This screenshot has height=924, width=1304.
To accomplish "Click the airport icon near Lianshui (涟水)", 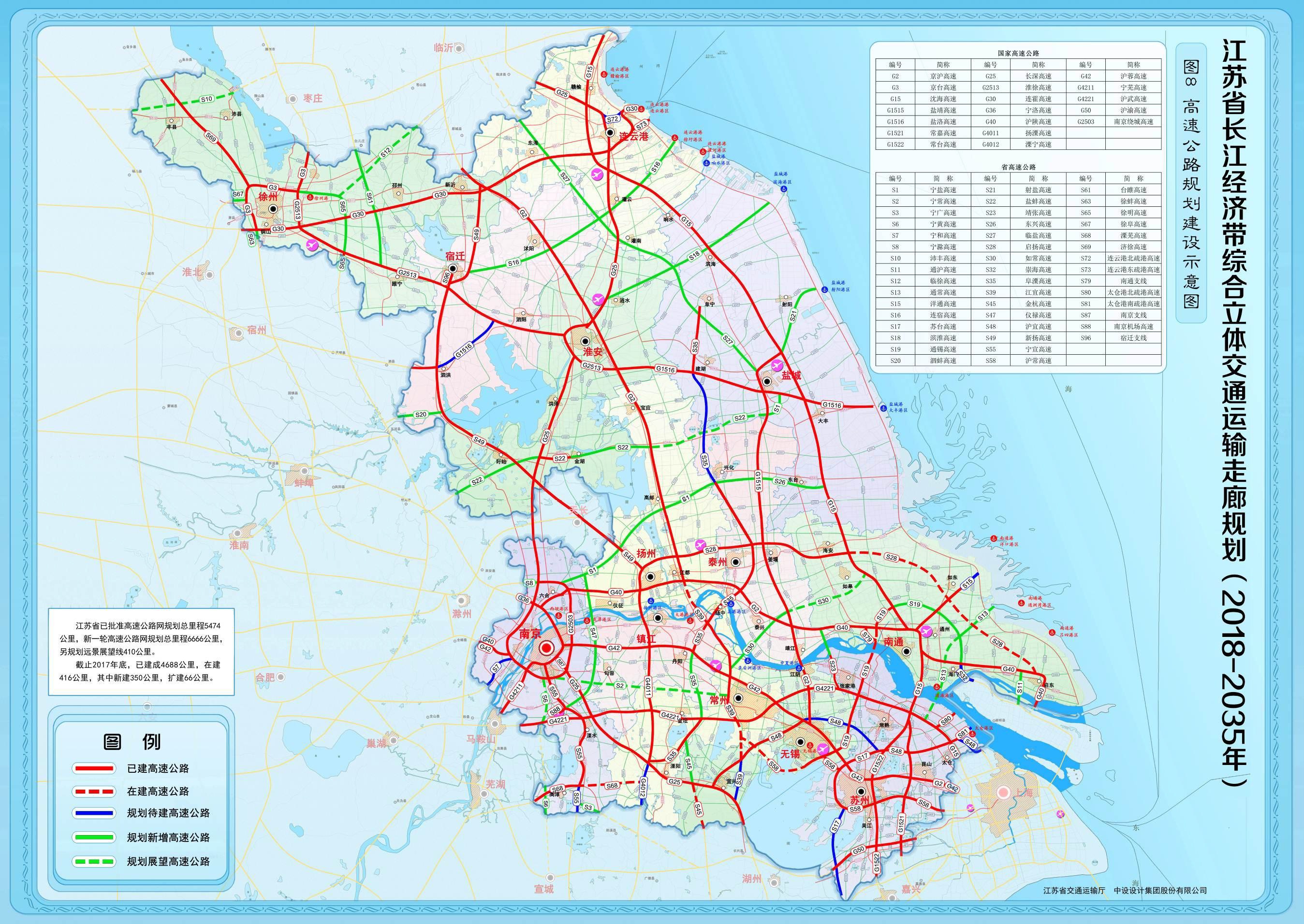I will point(597,298).
